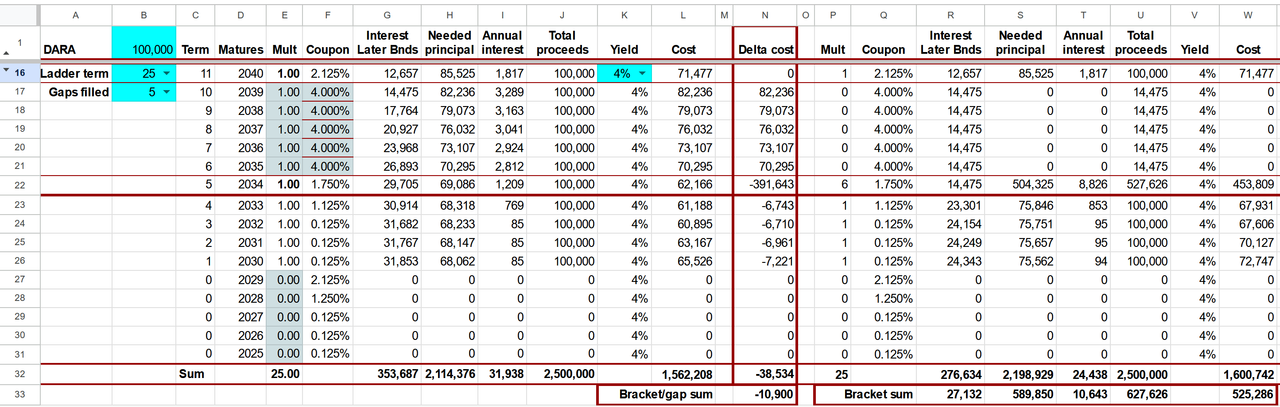Click the Matures cell 2025
The image size is (1280, 407).
pyautogui.click(x=241, y=354)
